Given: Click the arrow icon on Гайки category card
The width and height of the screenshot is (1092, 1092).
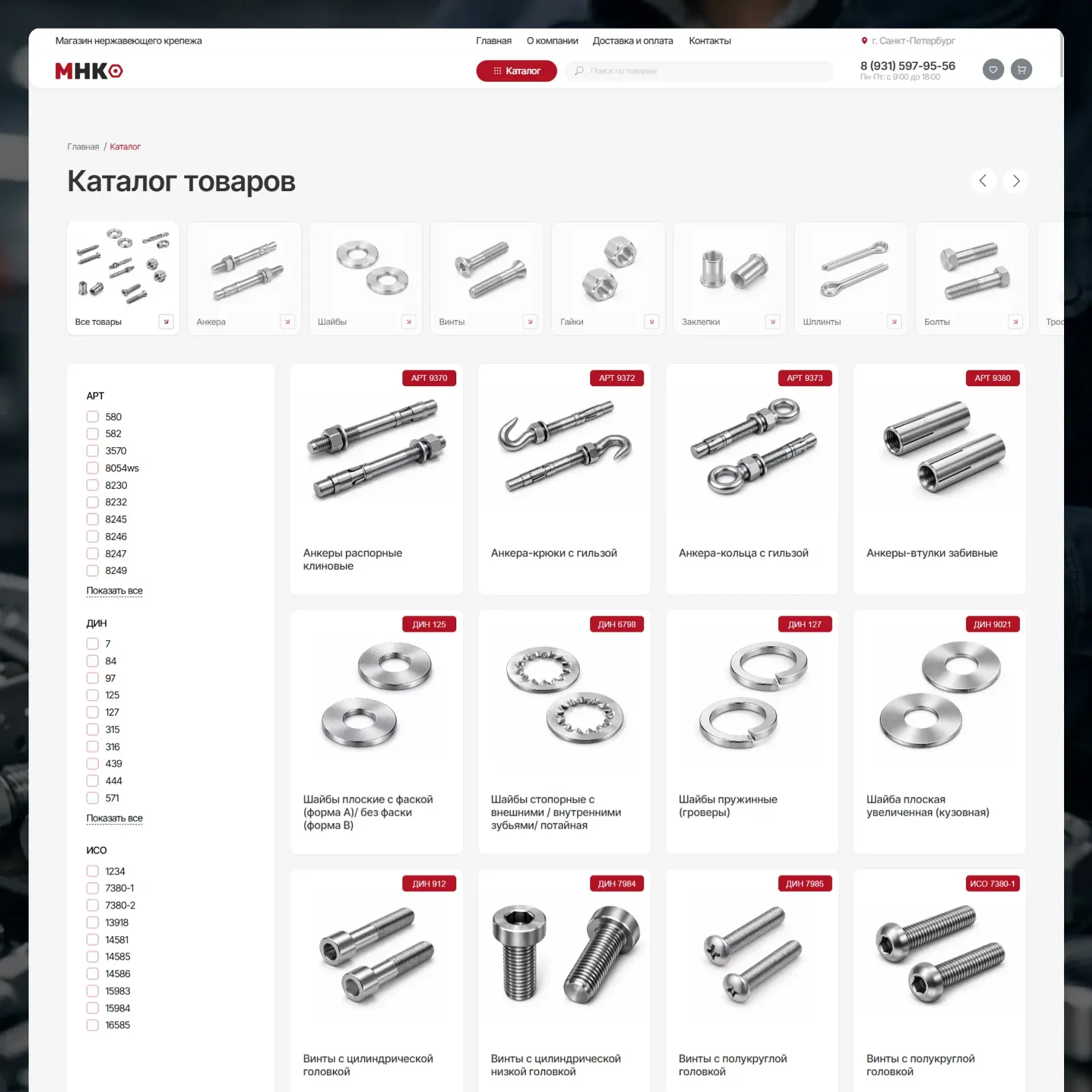Looking at the screenshot, I should (651, 322).
